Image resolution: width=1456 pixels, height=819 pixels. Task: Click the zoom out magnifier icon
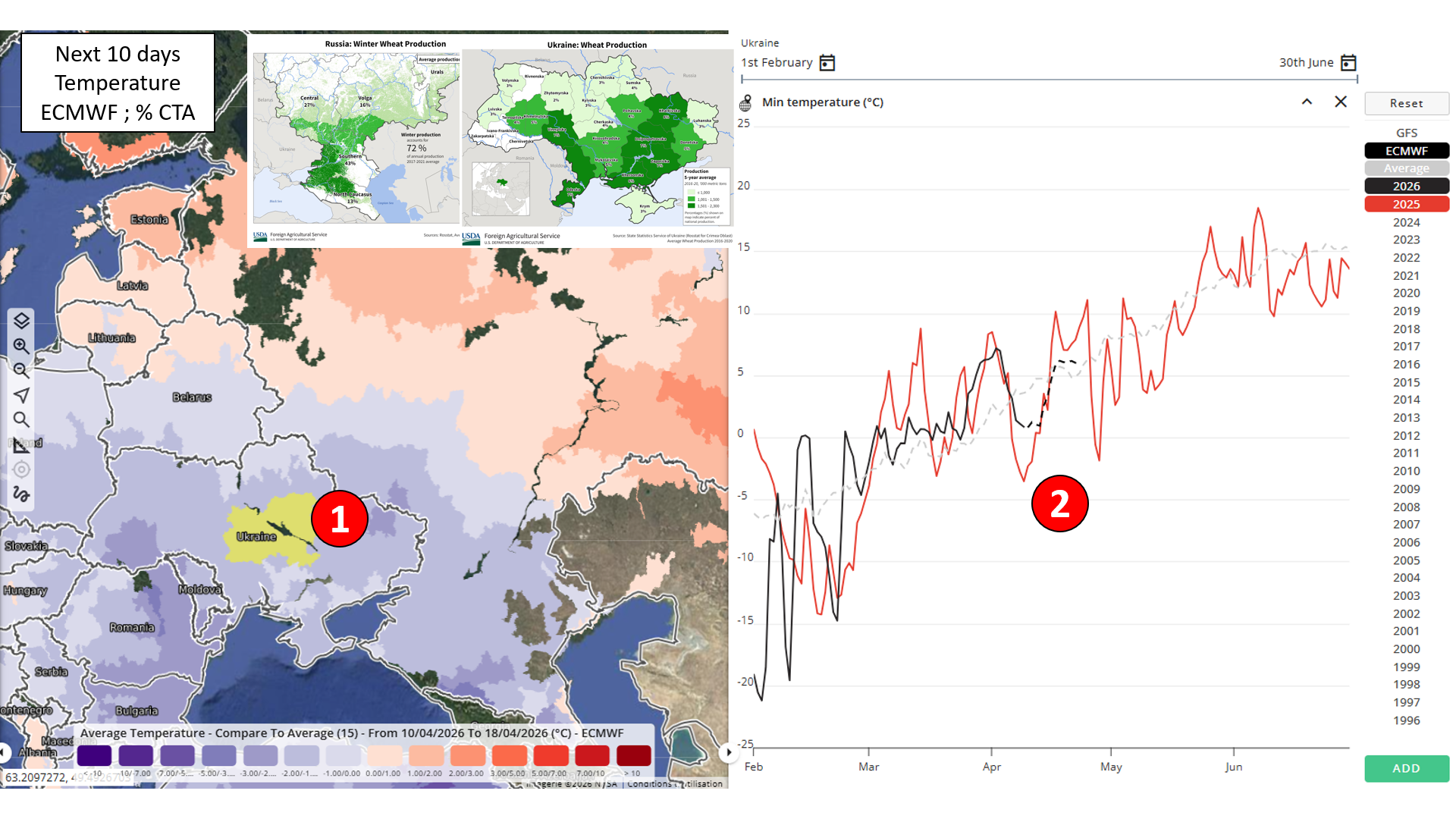[21, 371]
